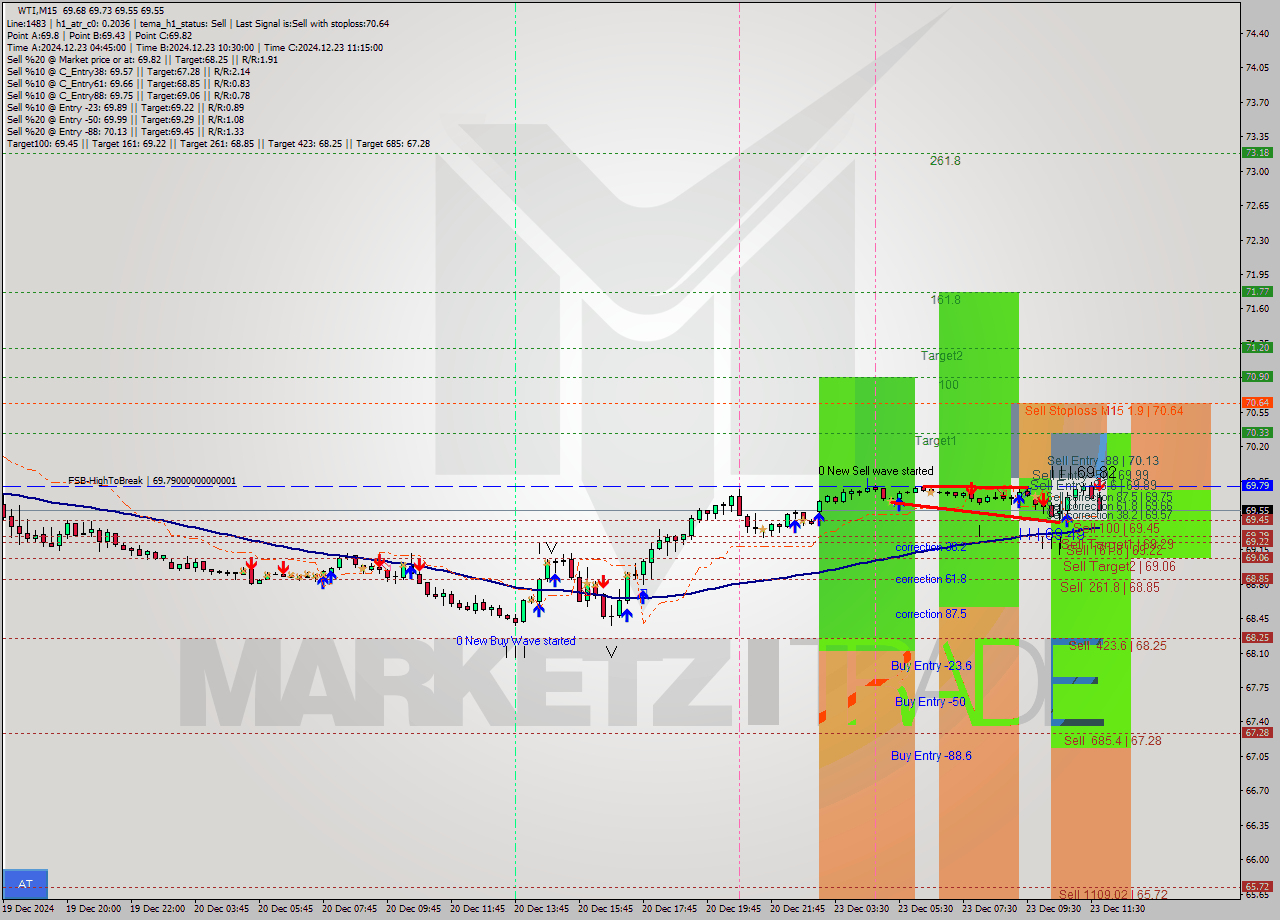Click the 'correction 61.8' label
The image size is (1280, 920).
[x=931, y=579]
